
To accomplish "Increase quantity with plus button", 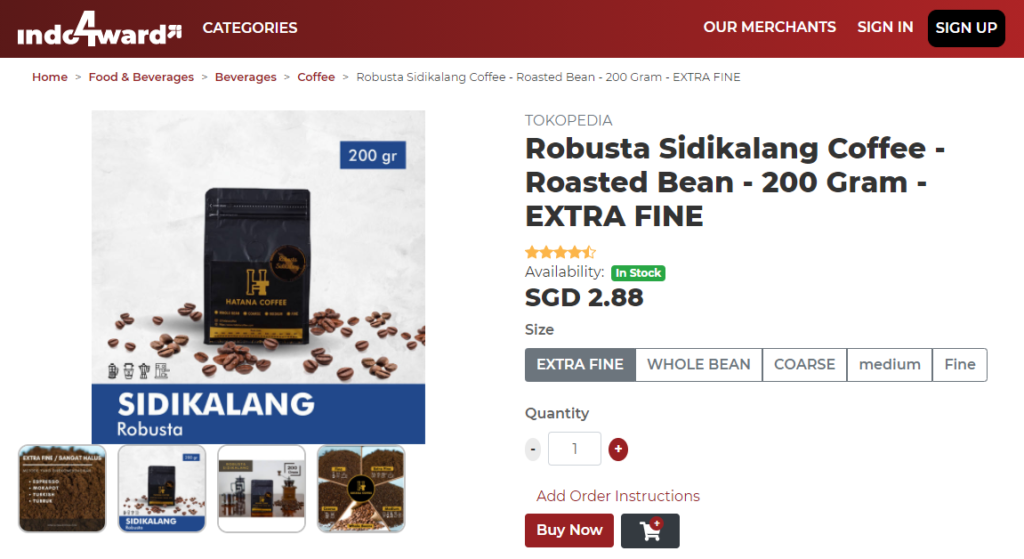I will coord(618,449).
